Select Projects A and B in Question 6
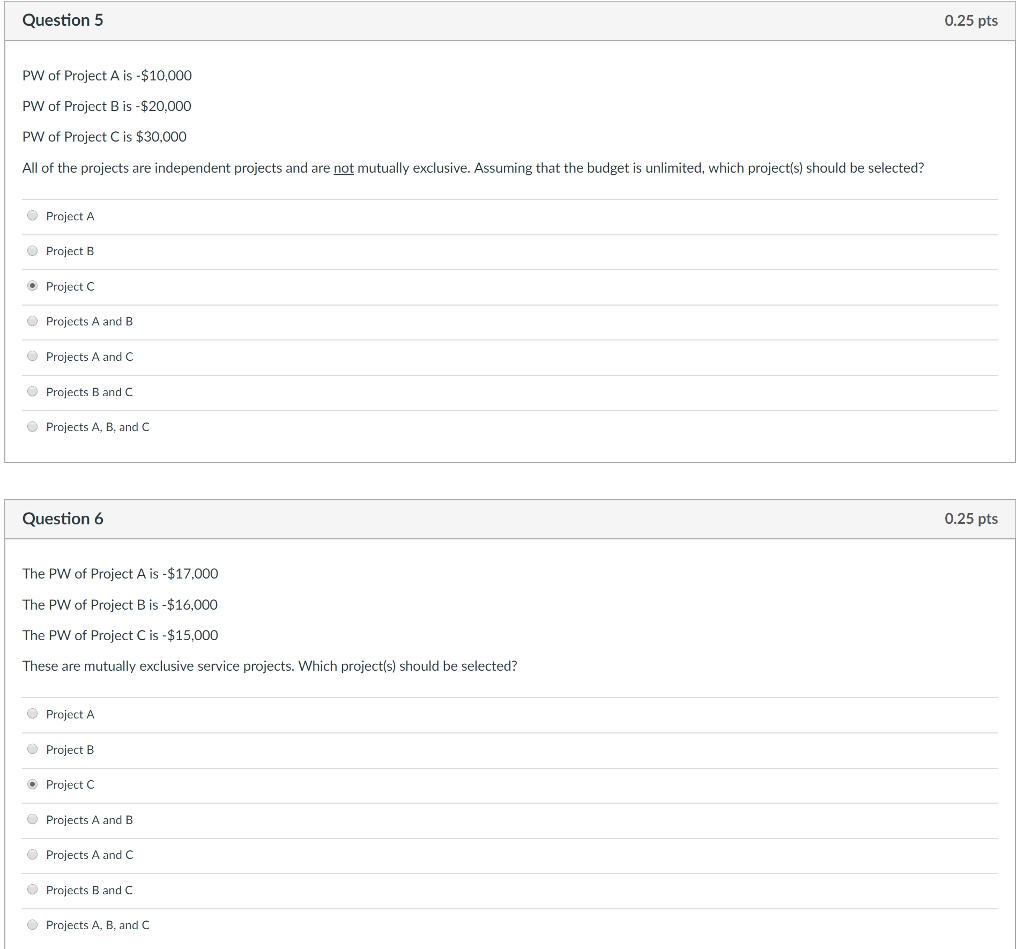The height and width of the screenshot is (949, 1024). pyautogui.click(x=32, y=820)
